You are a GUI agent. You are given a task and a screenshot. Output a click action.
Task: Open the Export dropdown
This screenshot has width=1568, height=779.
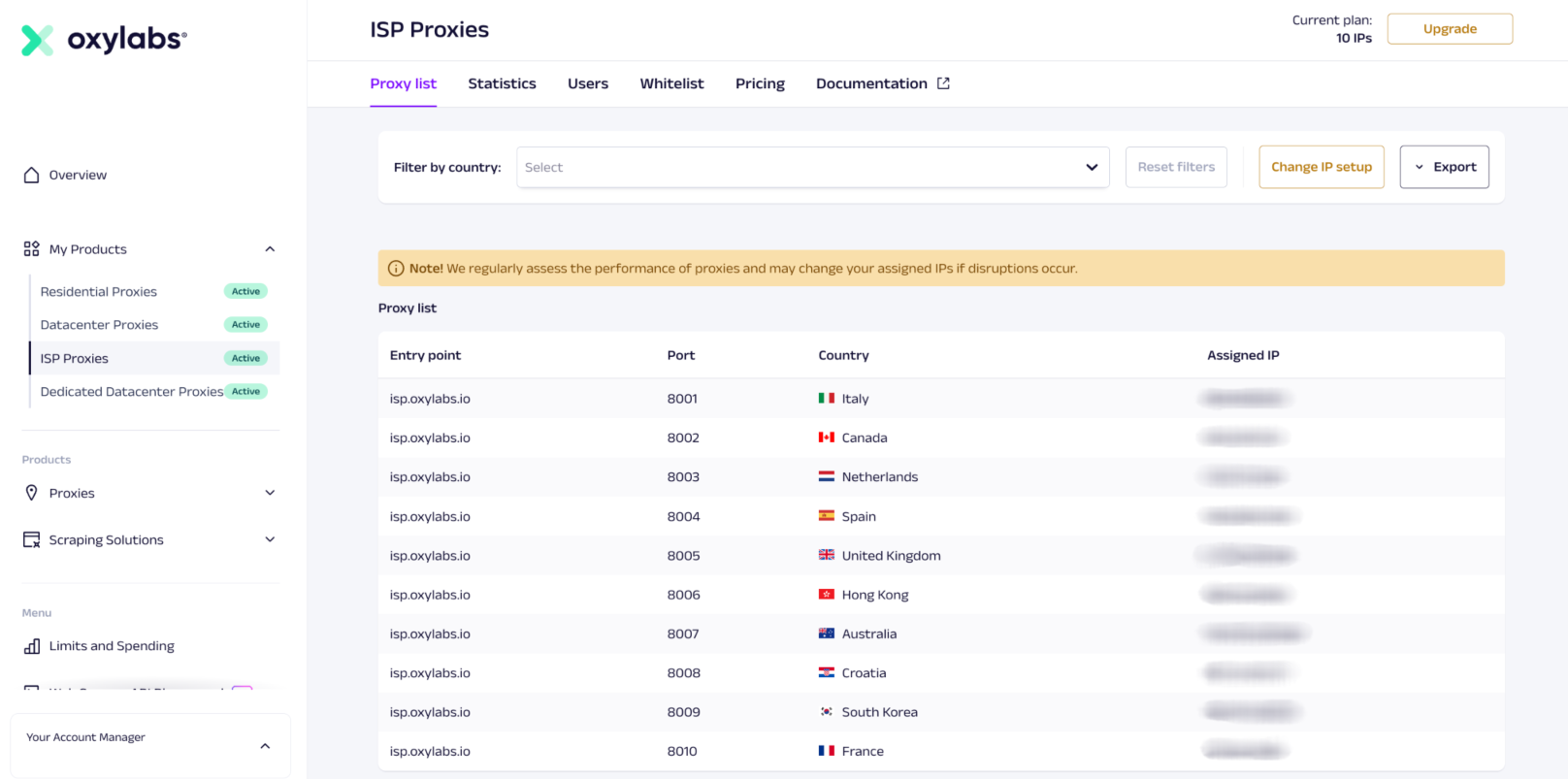1444,167
